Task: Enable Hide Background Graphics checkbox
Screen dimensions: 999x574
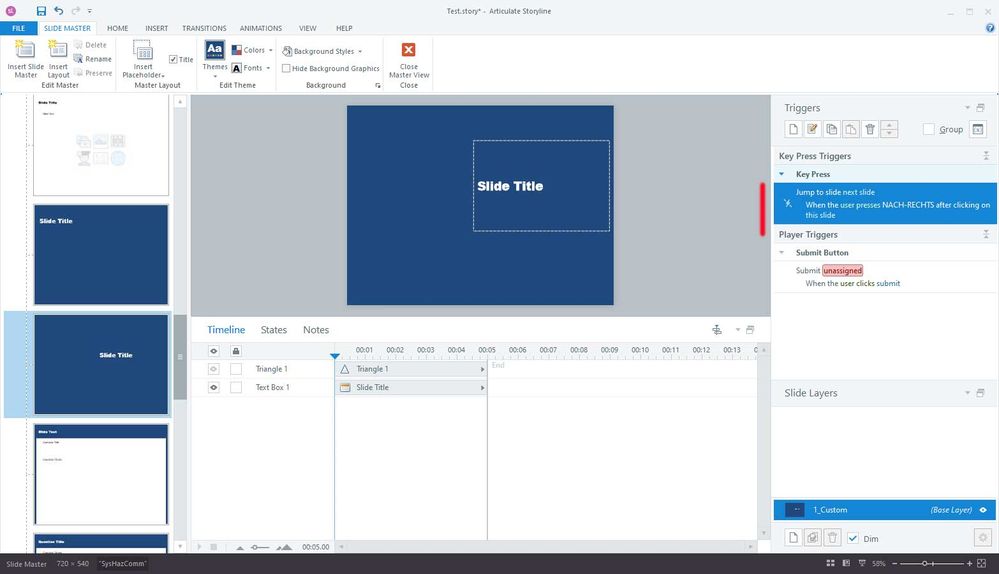Action: [x=287, y=69]
